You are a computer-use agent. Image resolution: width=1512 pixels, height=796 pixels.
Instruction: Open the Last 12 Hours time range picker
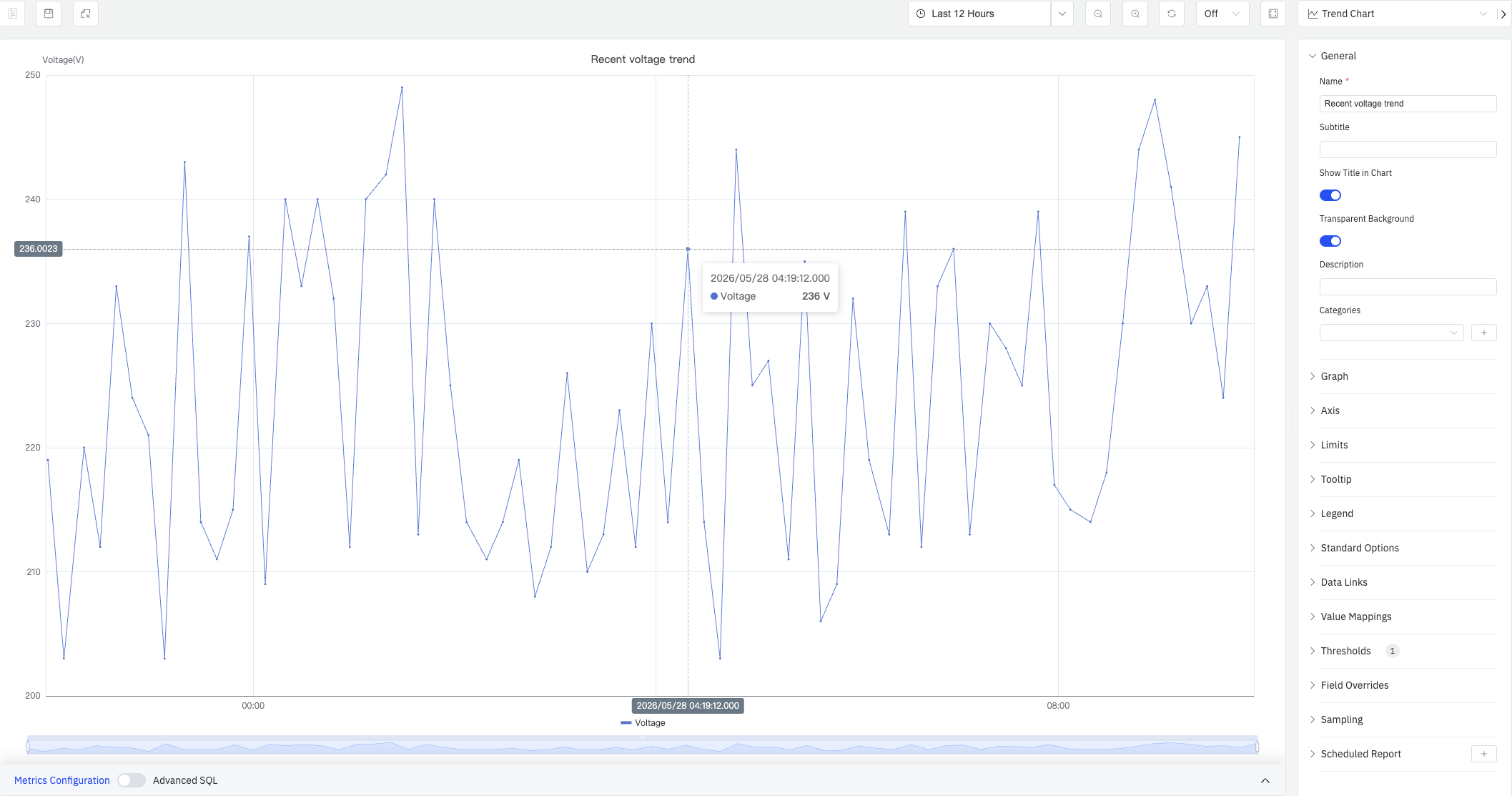point(979,14)
